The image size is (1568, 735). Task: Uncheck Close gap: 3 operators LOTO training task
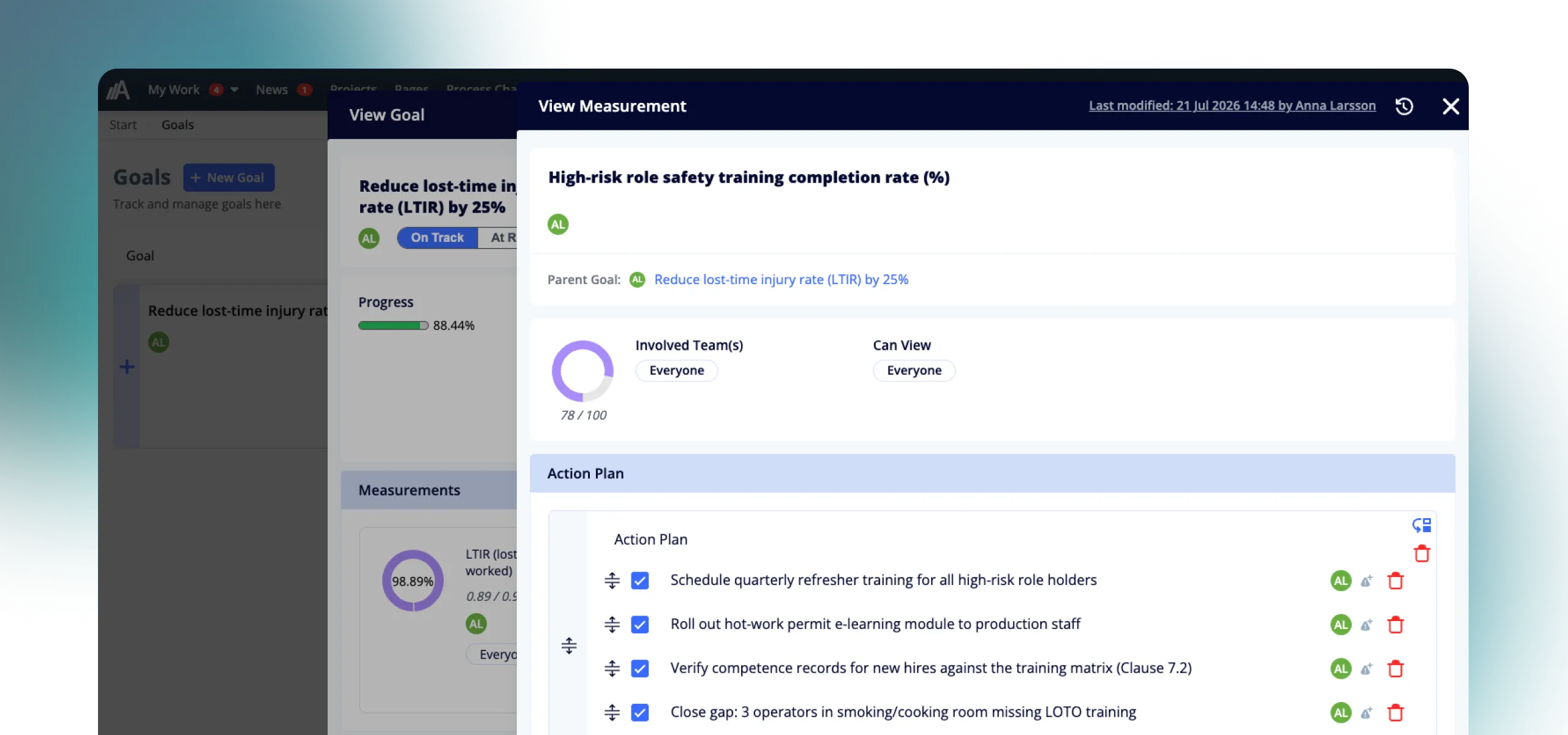pos(639,713)
